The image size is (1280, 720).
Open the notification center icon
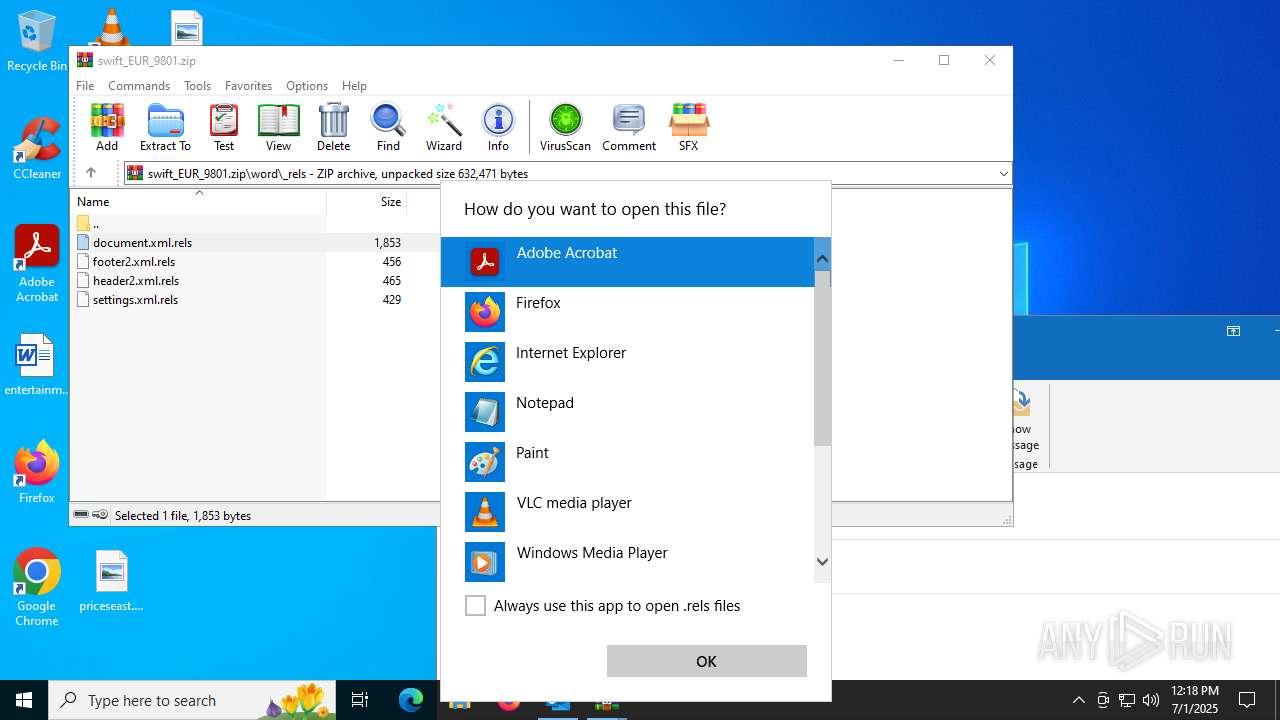click(1247, 700)
